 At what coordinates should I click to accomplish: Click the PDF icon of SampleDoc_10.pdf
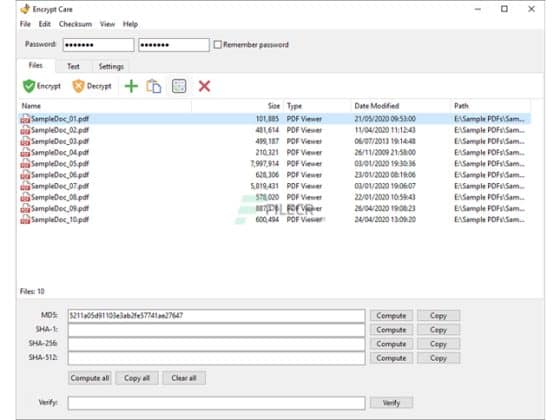point(25,220)
